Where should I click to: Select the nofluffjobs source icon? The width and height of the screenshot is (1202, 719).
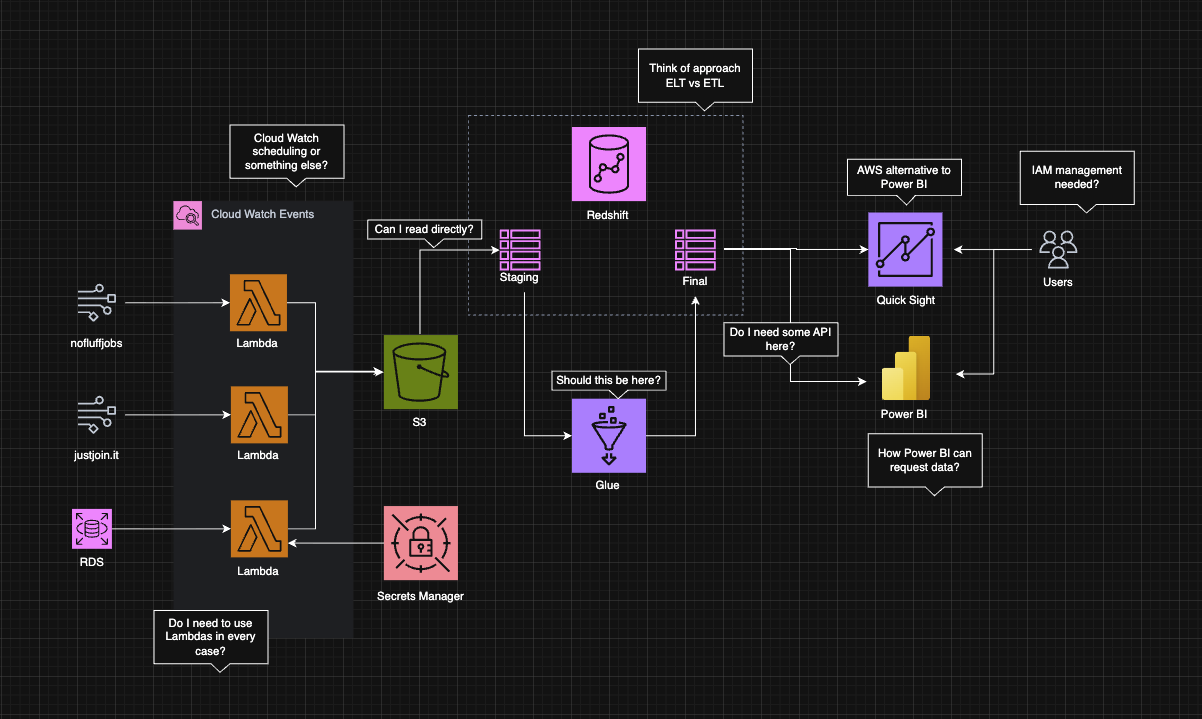click(96, 302)
